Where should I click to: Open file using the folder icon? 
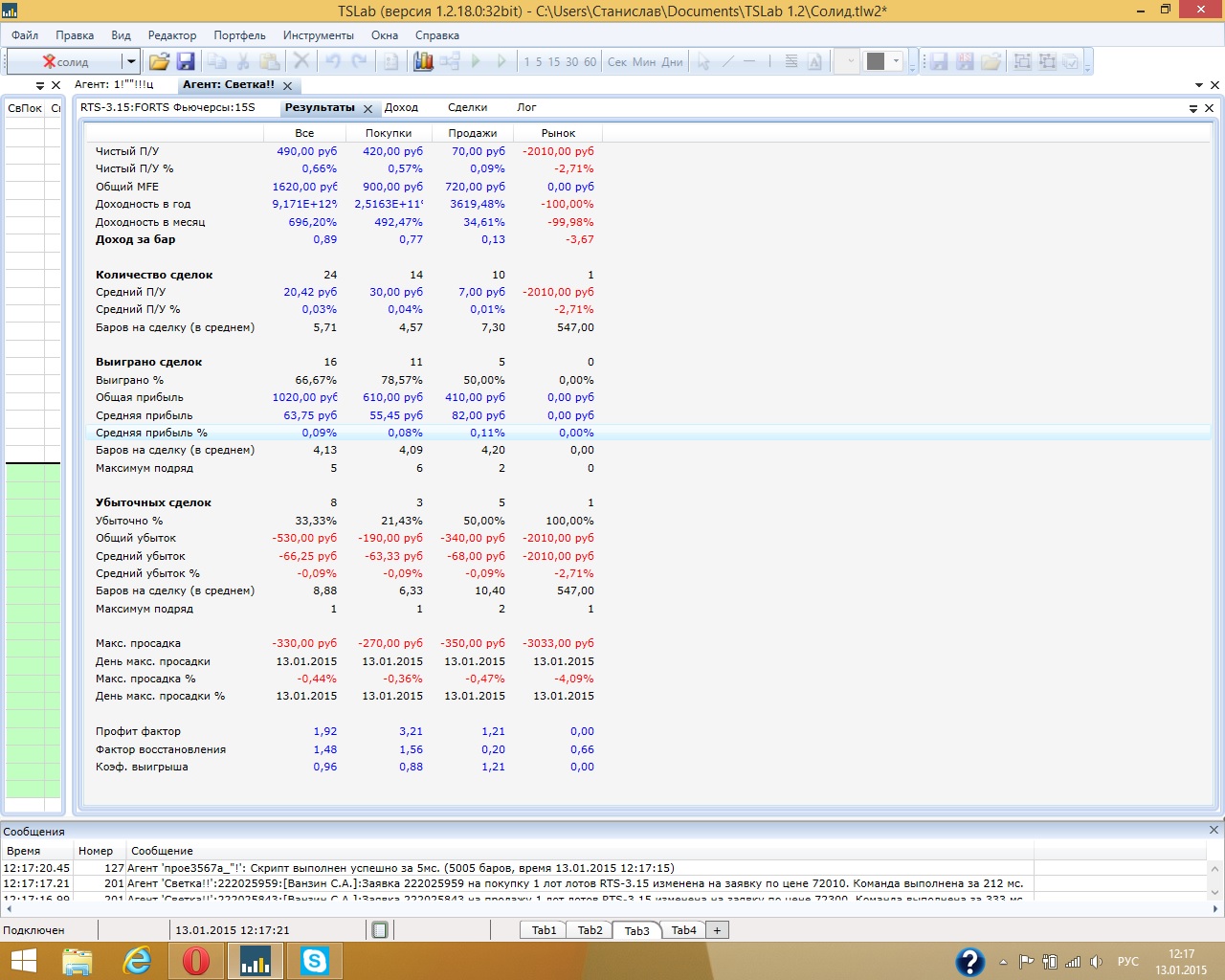tap(159, 61)
